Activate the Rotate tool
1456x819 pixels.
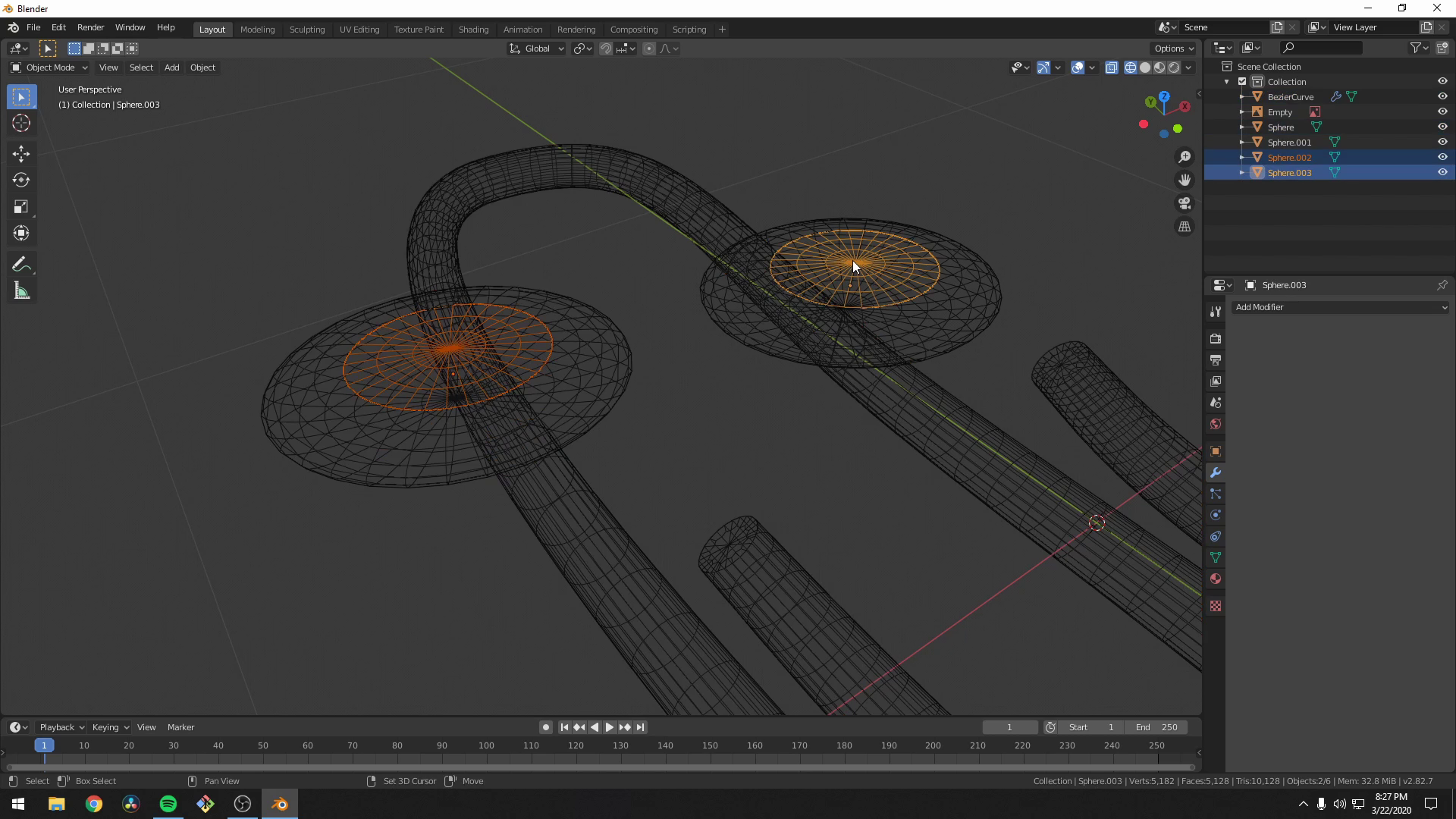click(x=20, y=180)
